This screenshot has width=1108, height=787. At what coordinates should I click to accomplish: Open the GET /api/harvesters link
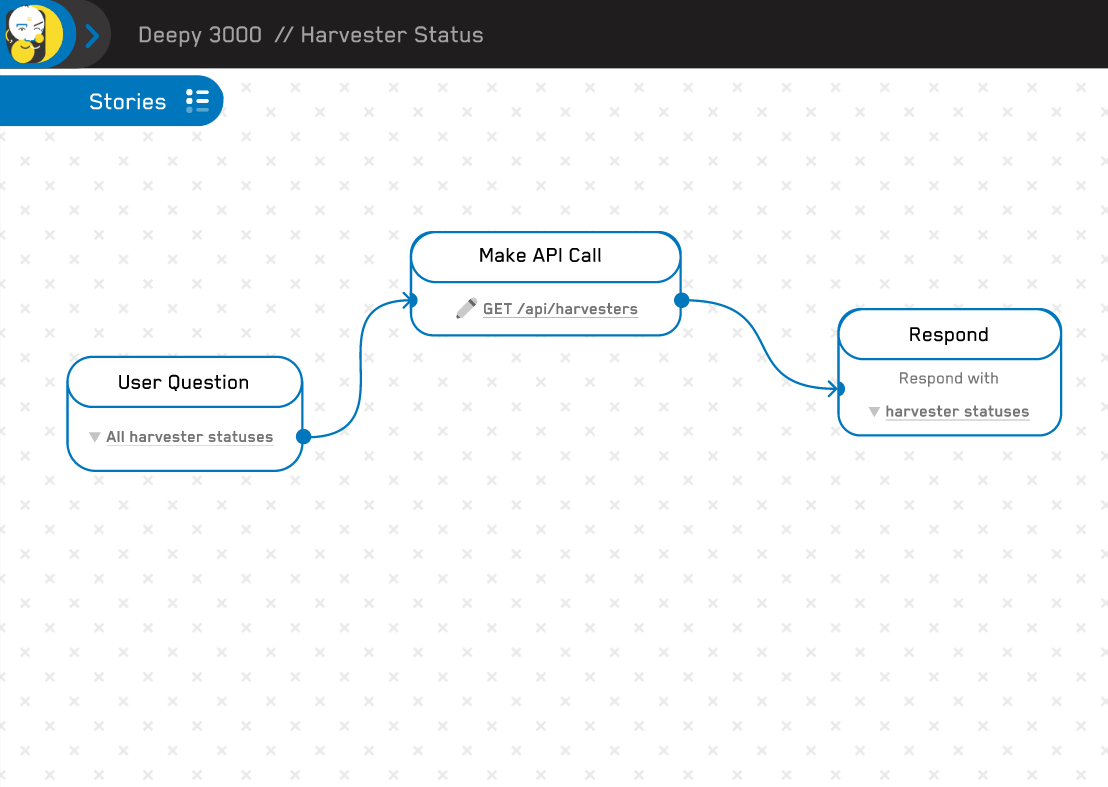click(559, 308)
